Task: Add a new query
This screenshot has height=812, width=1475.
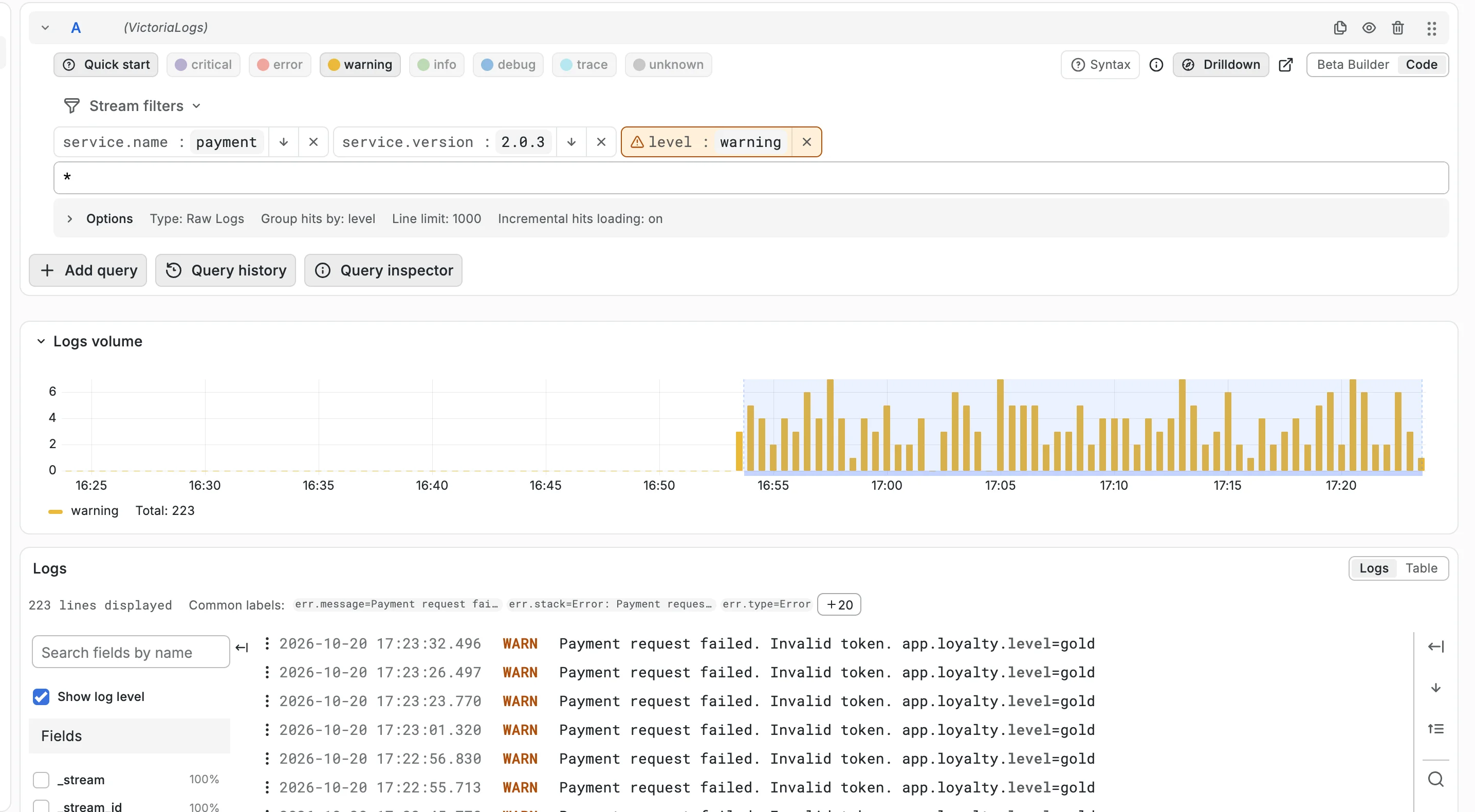Action: (x=87, y=270)
